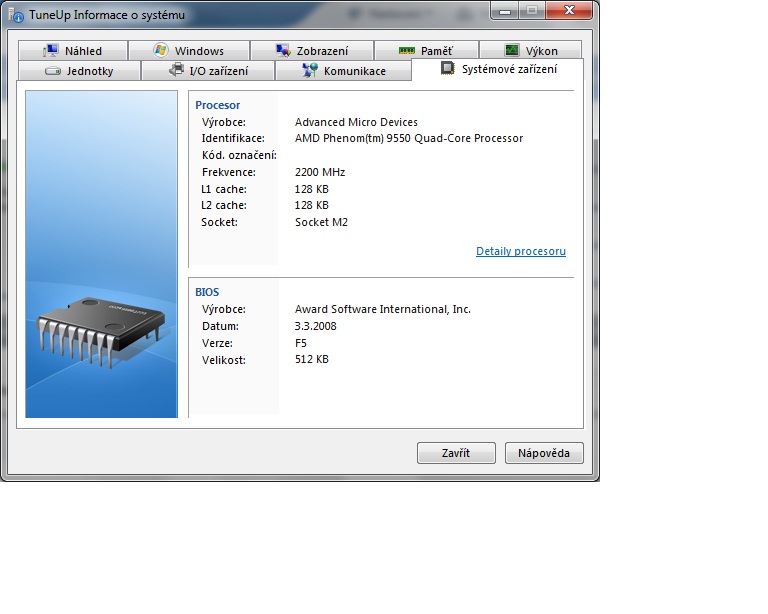
Task: Click the Zavřít button
Action: (x=456, y=453)
